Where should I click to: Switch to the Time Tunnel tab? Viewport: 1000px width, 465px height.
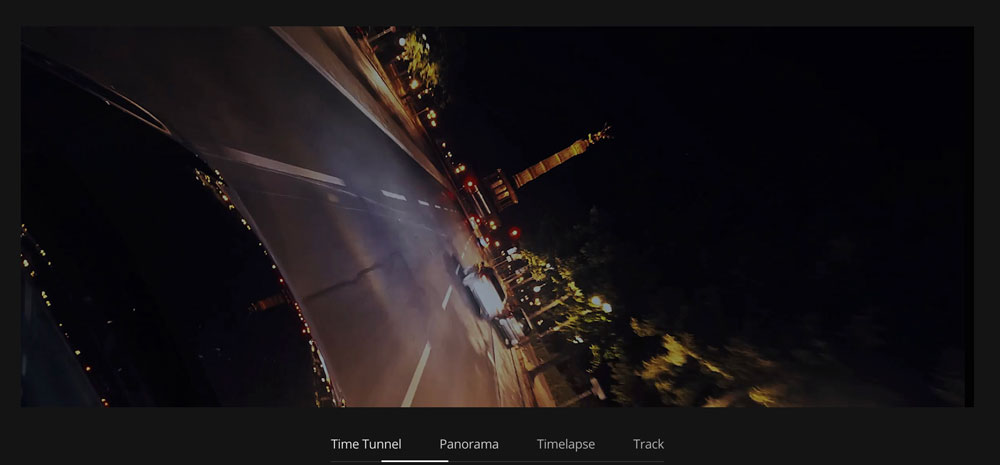366,444
